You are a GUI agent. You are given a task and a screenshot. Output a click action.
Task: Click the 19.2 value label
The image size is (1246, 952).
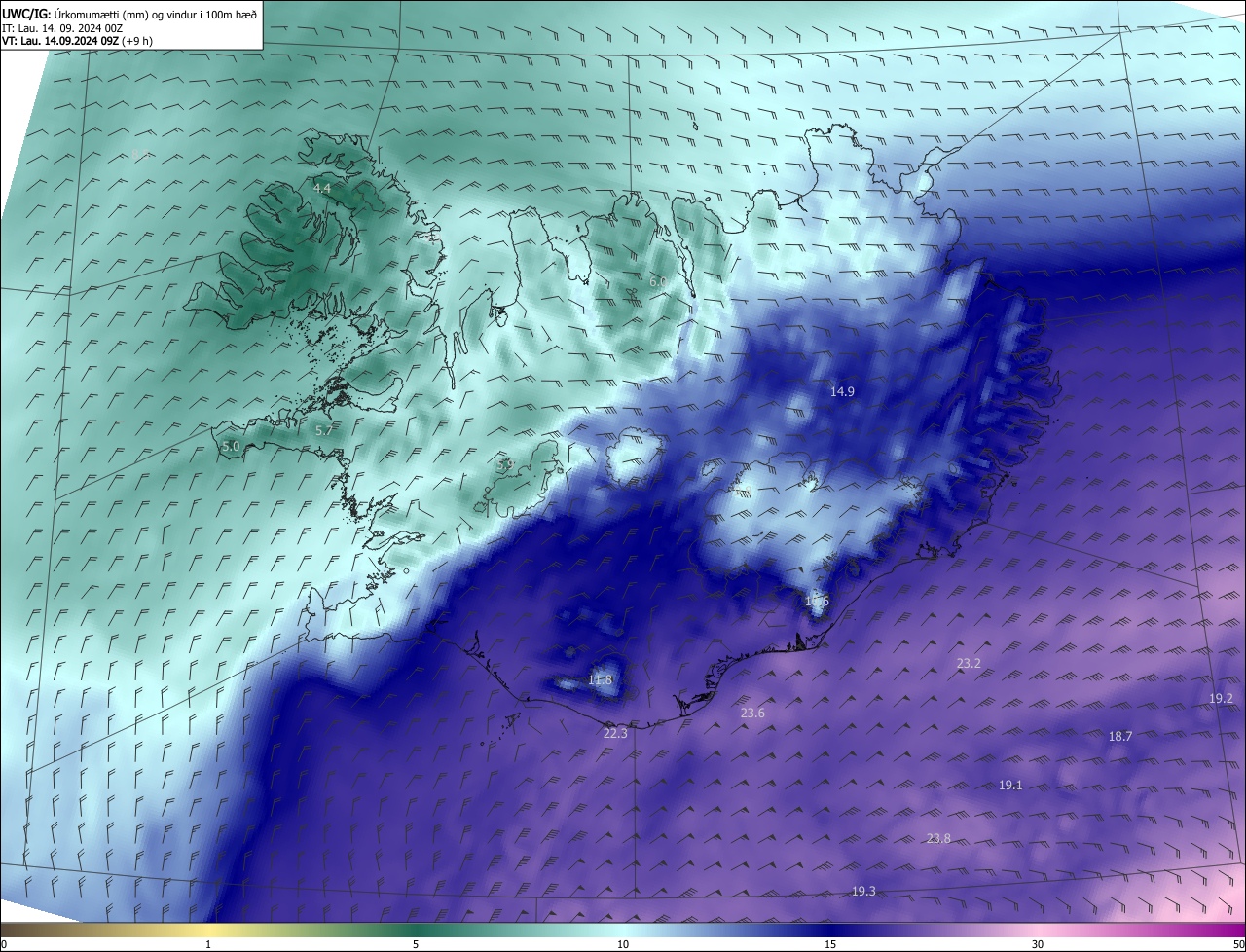tap(1221, 698)
